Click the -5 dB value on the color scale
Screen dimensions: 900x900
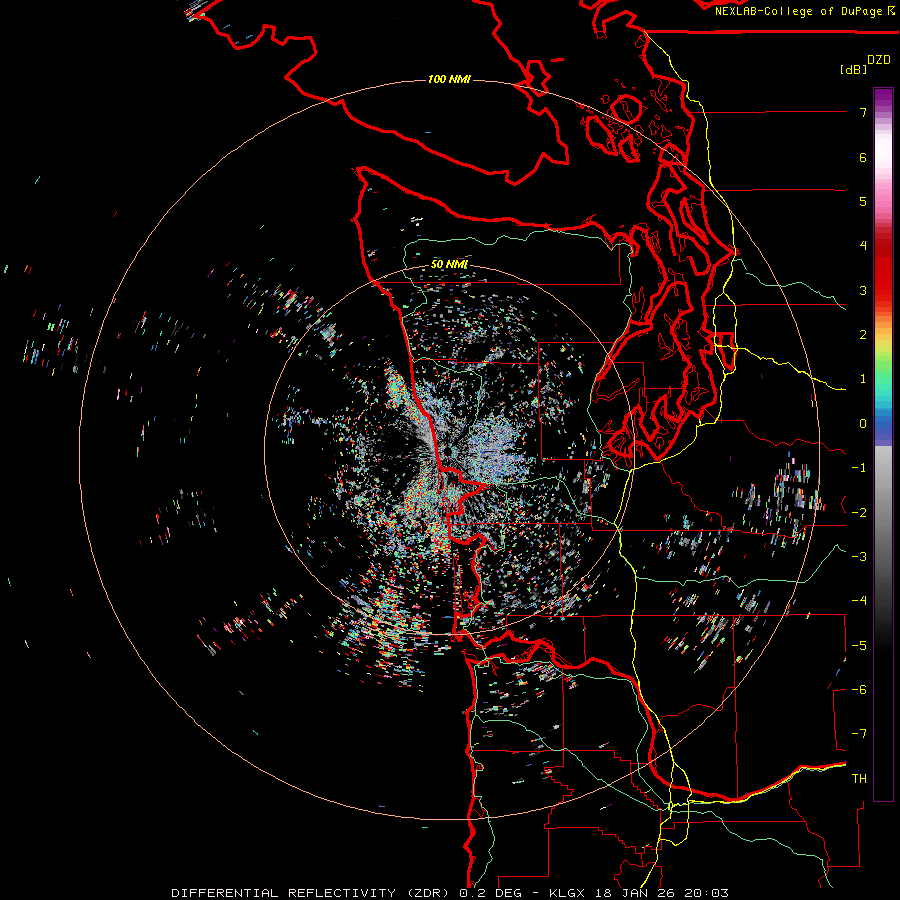859,646
